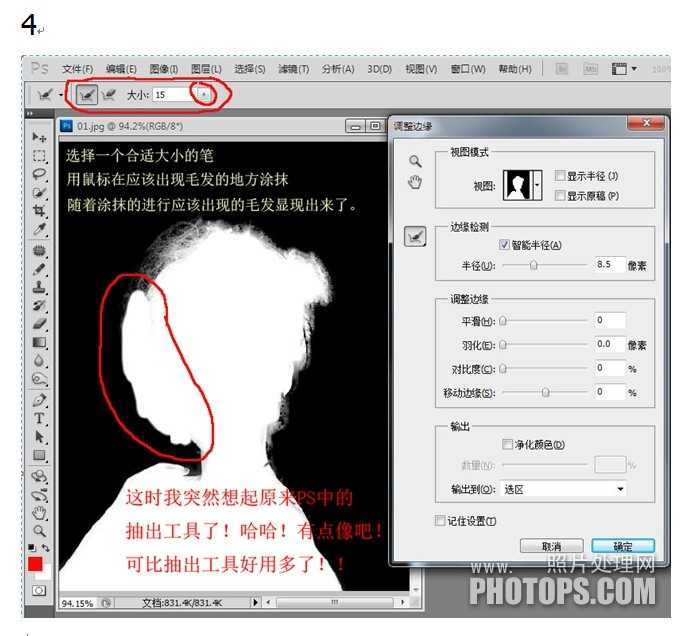The image size is (684, 636).
Task: Open the 选择(S) menu
Action: (x=250, y=69)
